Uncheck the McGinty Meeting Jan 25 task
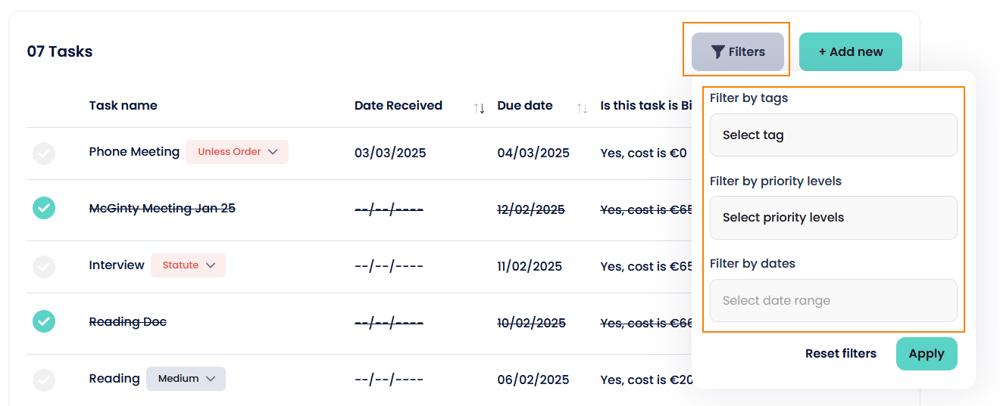1000x406 pixels. 43,208
